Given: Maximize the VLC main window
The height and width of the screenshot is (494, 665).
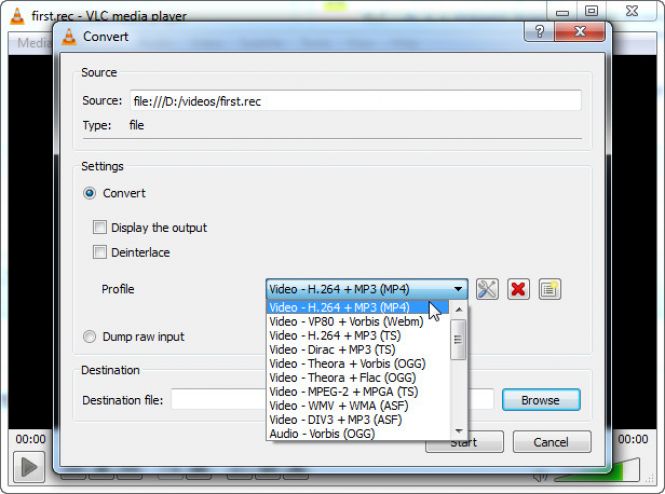Looking at the screenshot, I should coord(591,11).
